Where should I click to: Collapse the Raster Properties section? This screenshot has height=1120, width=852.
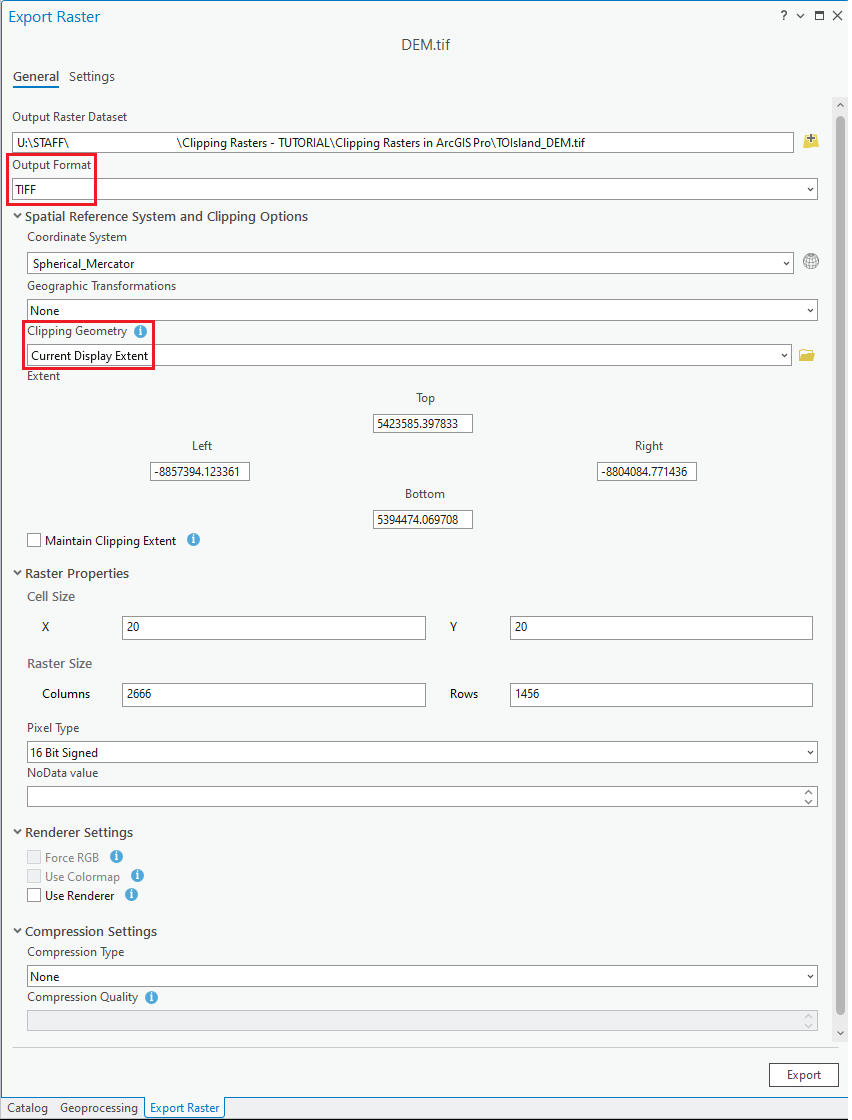[16, 573]
